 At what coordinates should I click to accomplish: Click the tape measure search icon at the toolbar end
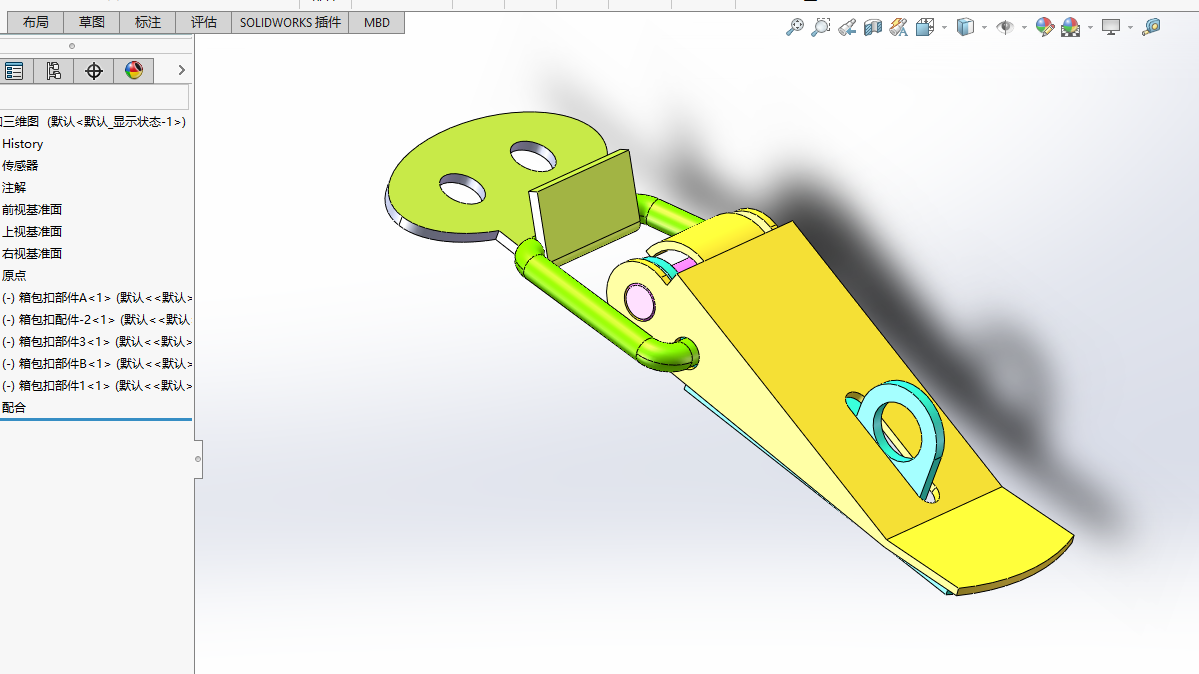[x=1151, y=28]
